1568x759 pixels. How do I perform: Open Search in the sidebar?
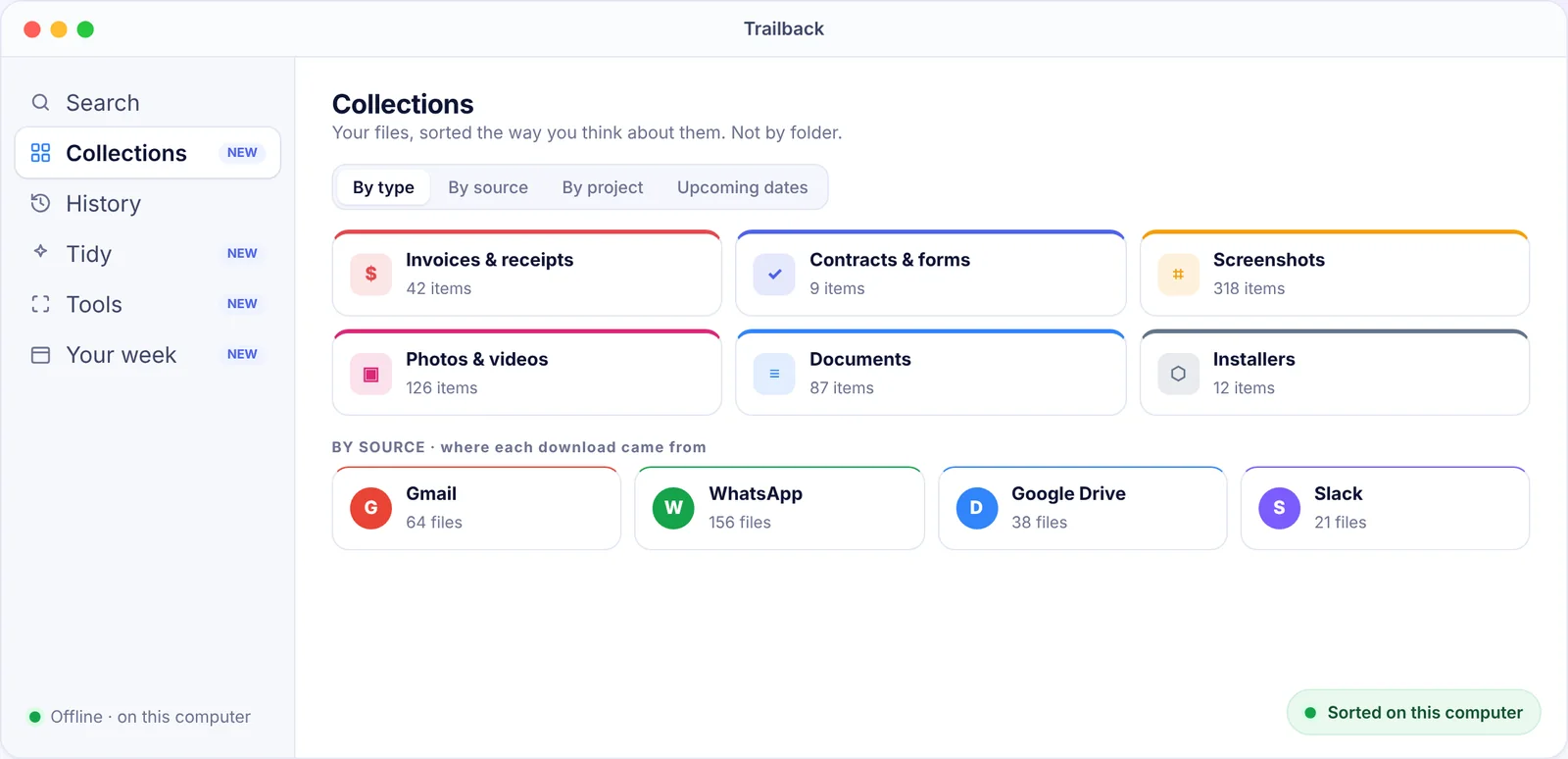tap(148, 102)
